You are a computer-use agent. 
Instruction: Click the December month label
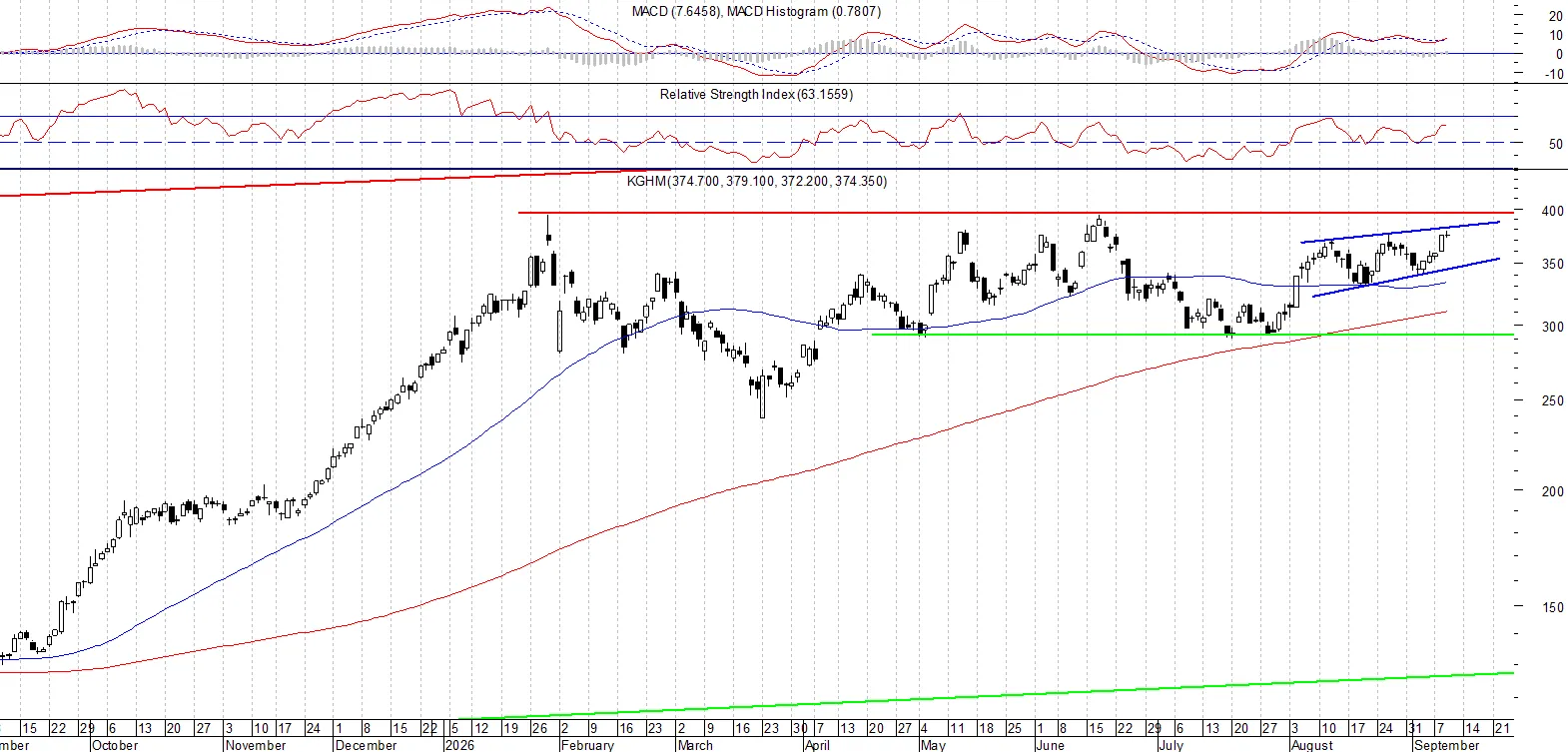click(367, 745)
